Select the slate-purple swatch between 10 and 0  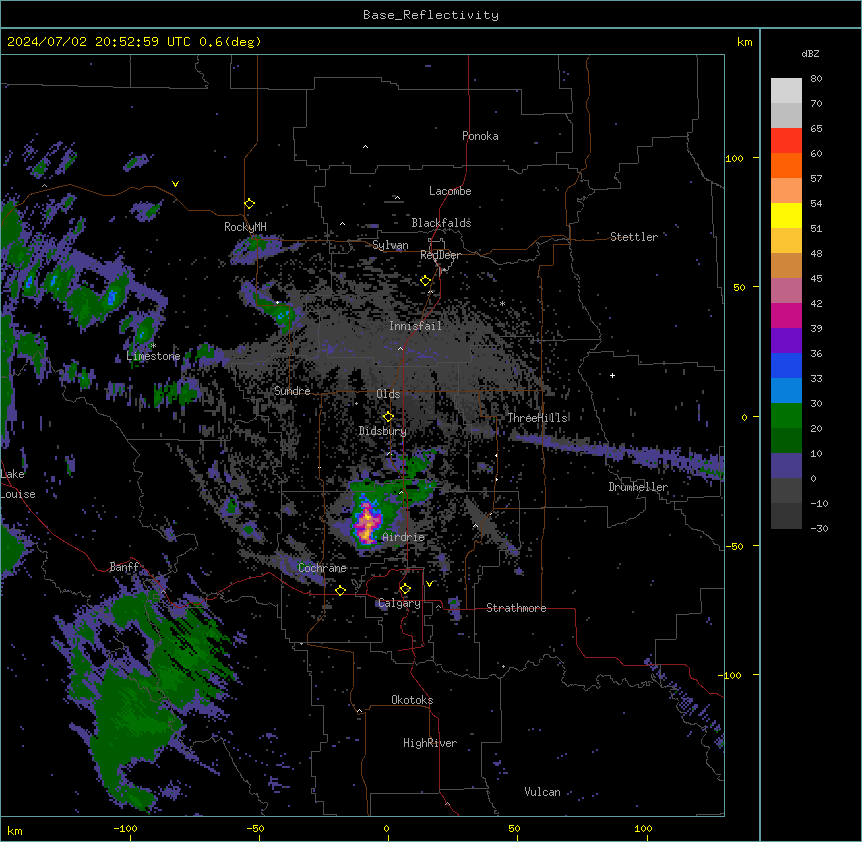[786, 466]
